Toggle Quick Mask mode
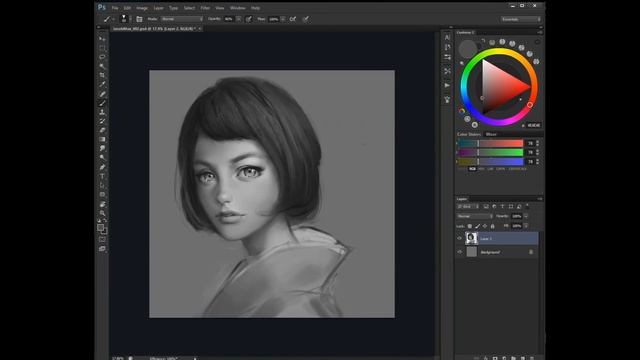 point(102,240)
